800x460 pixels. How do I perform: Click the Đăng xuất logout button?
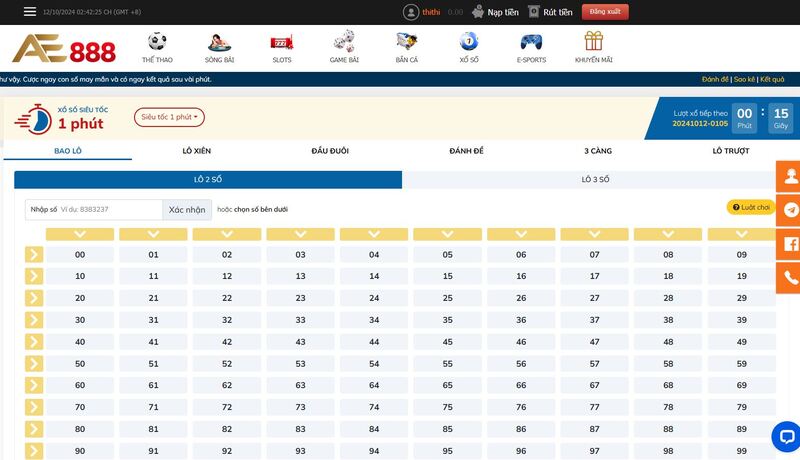605,12
